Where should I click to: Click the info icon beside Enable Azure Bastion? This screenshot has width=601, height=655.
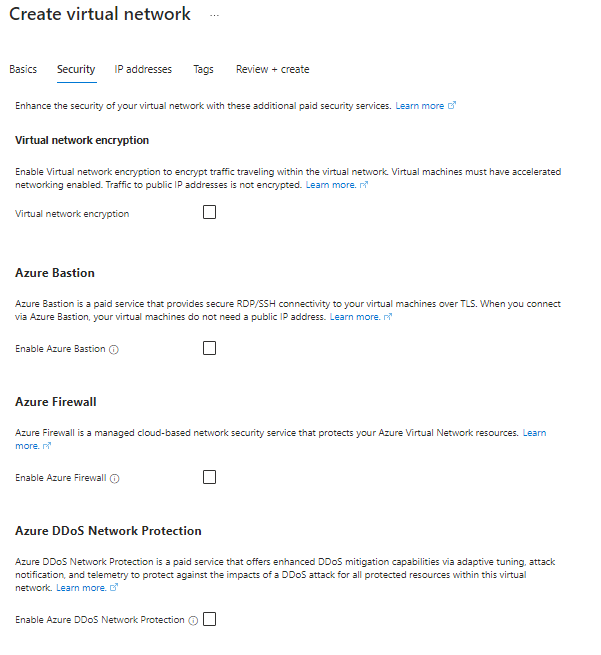pos(114,350)
